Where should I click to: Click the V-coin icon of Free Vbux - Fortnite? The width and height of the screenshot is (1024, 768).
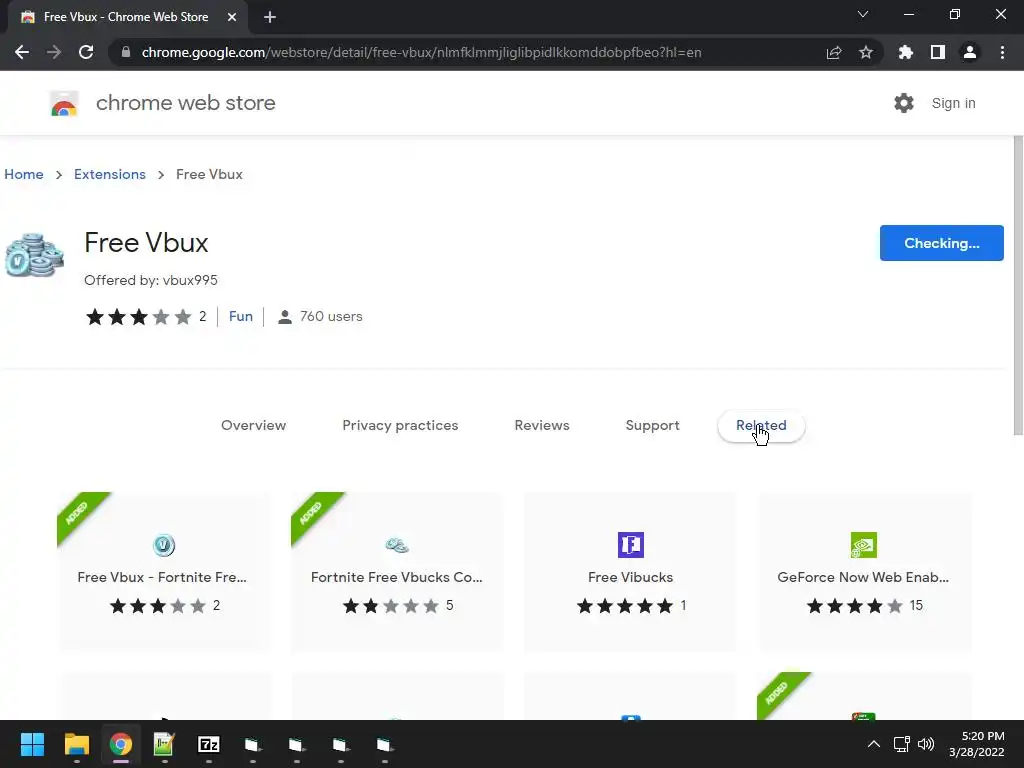pos(164,545)
